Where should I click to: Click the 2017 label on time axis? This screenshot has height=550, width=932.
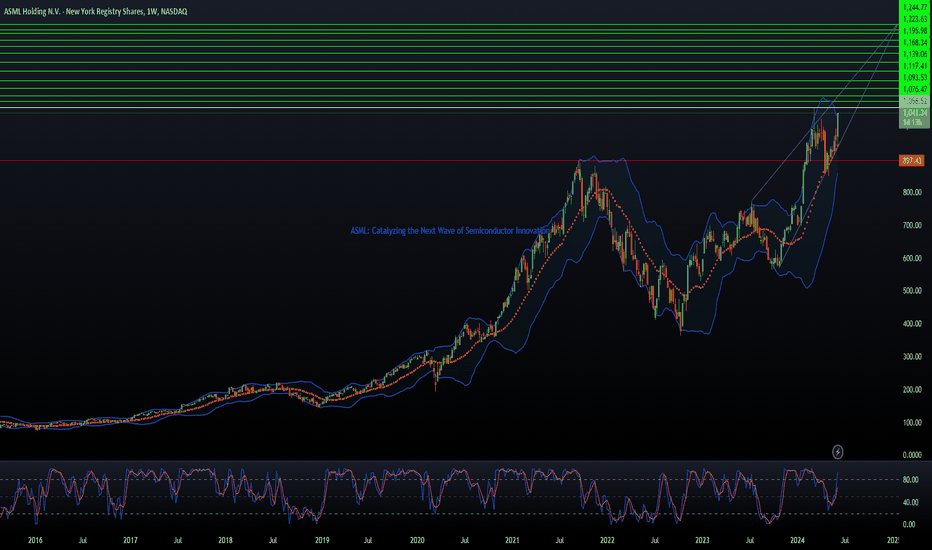click(130, 540)
